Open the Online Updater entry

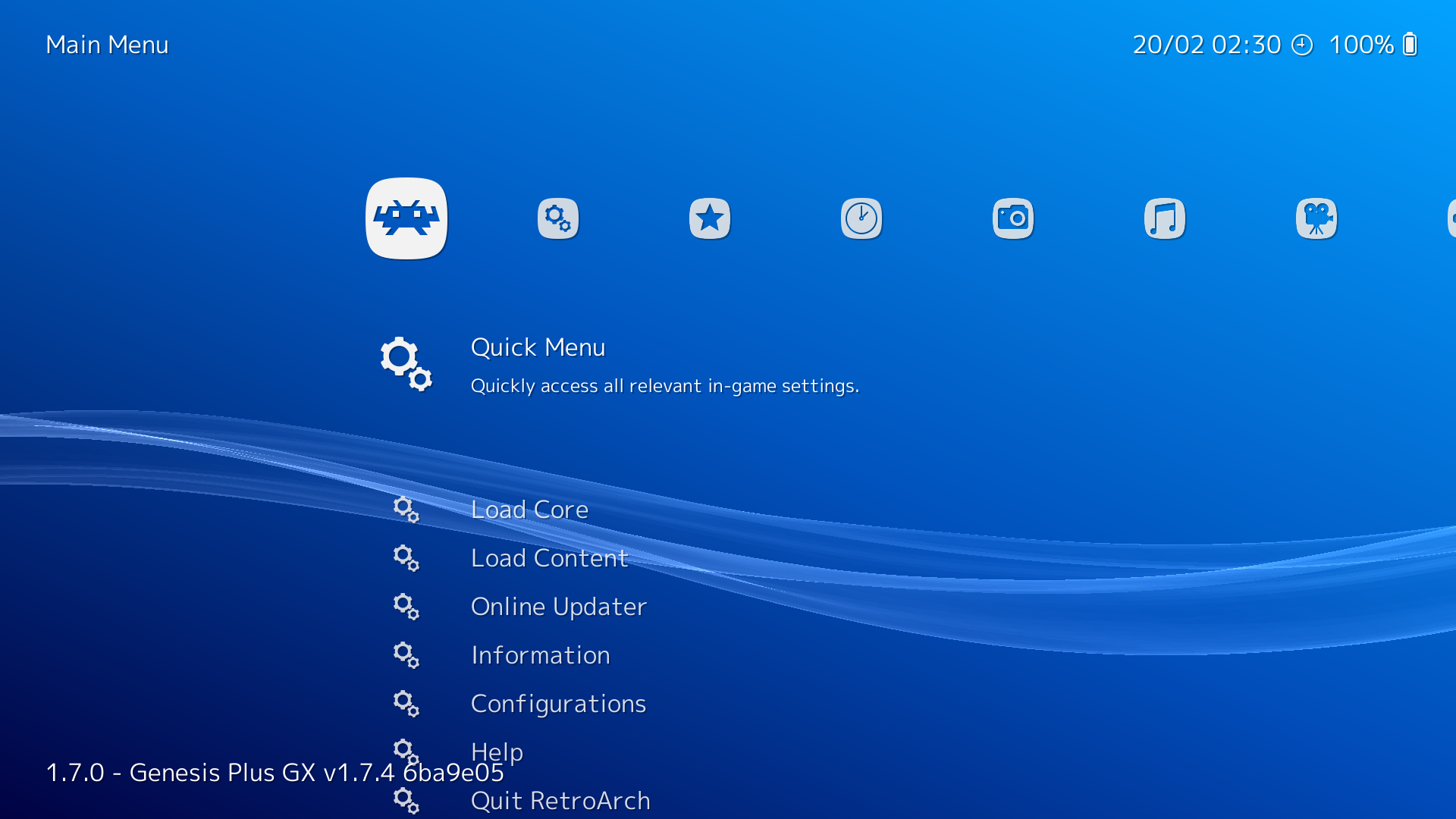click(558, 607)
